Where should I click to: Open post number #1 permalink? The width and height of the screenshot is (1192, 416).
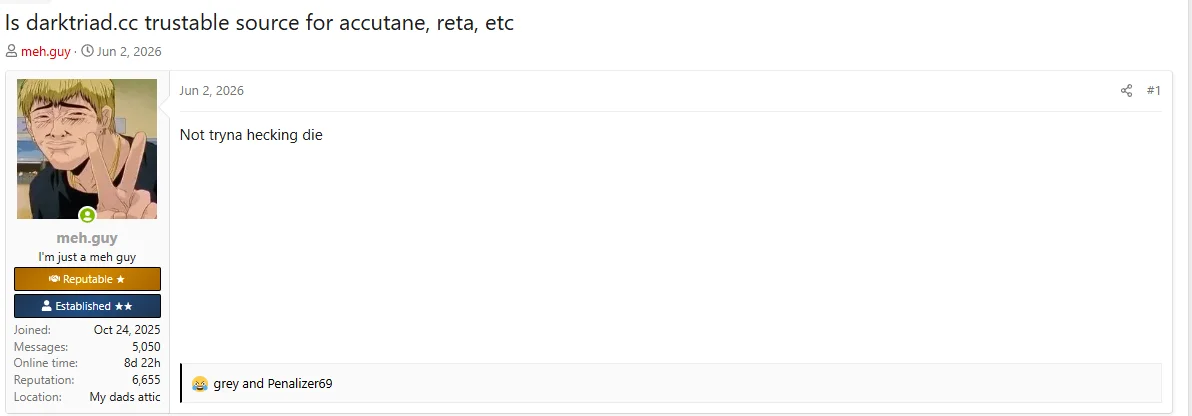click(x=1153, y=91)
